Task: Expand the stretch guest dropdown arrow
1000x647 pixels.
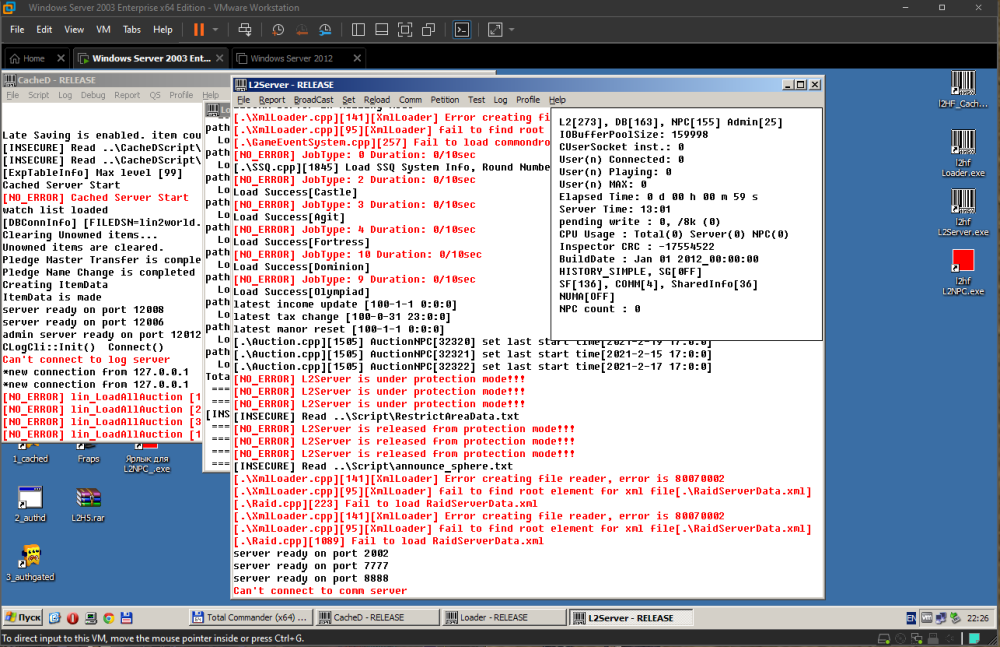Action: coord(512,30)
